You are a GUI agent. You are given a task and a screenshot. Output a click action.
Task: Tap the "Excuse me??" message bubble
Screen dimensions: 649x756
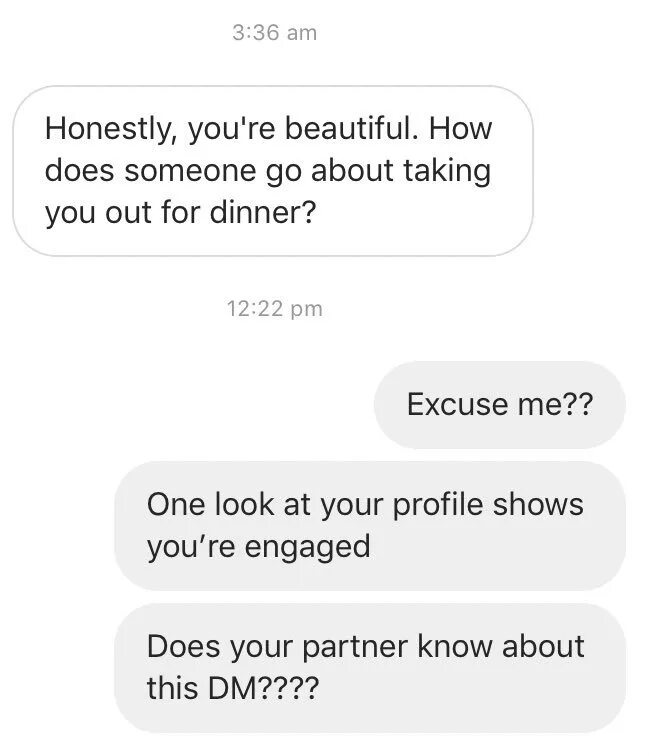pyautogui.click(x=499, y=405)
